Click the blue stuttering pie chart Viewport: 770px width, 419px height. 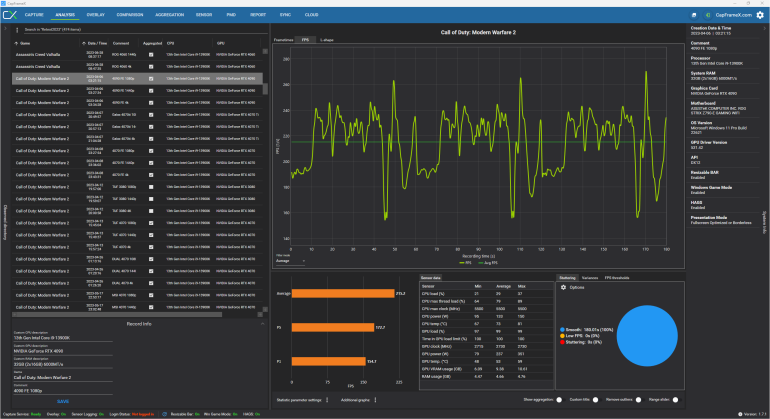[647, 335]
